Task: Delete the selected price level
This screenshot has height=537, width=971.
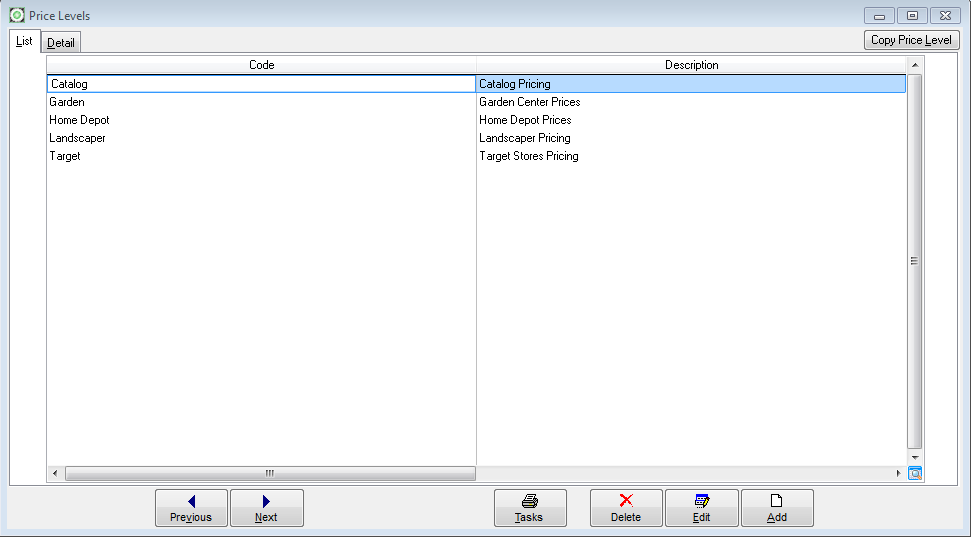Action: [626, 508]
